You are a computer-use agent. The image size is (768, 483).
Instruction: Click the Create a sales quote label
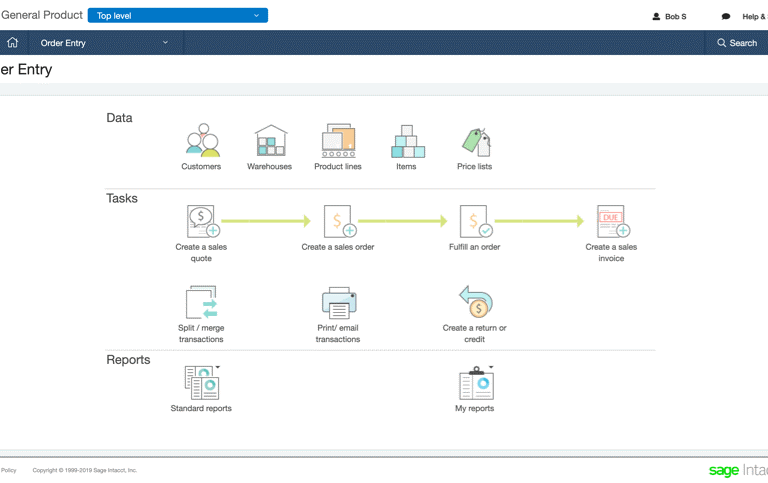[x=201, y=253]
